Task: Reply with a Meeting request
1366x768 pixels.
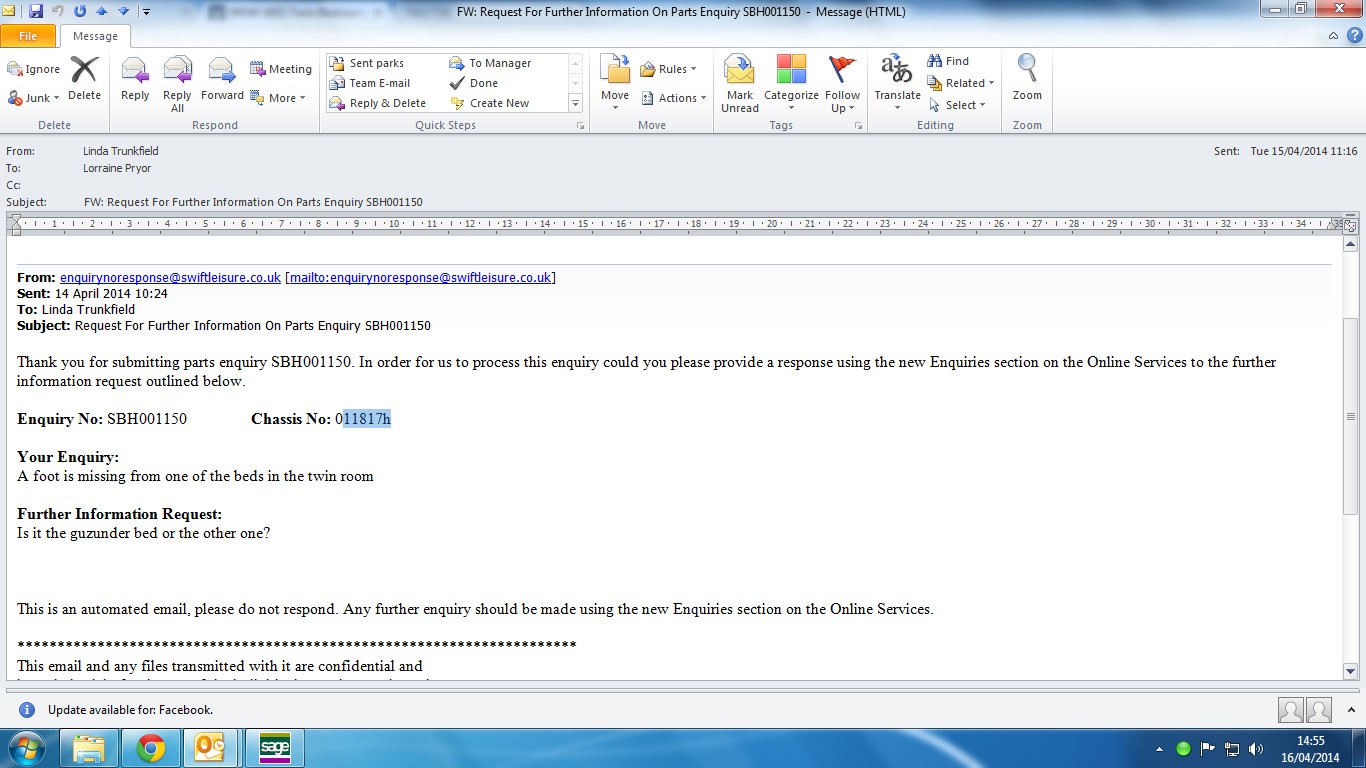Action: click(281, 69)
